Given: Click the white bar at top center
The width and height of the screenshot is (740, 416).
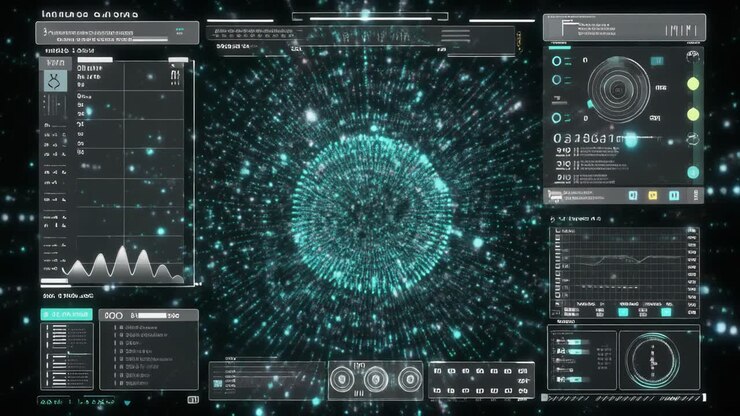Looking at the screenshot, I should [x=370, y=18].
